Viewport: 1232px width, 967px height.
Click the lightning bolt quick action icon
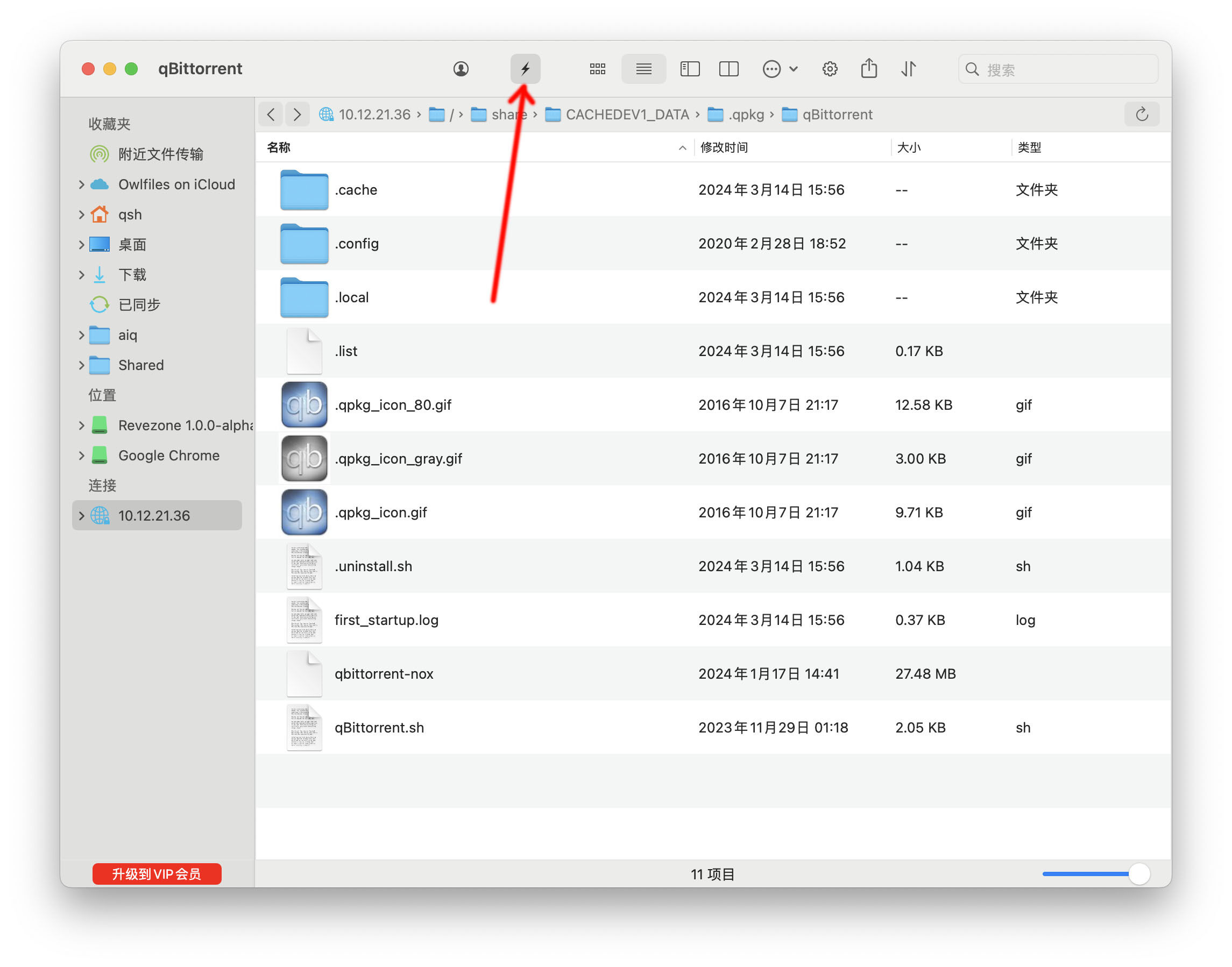(526, 69)
